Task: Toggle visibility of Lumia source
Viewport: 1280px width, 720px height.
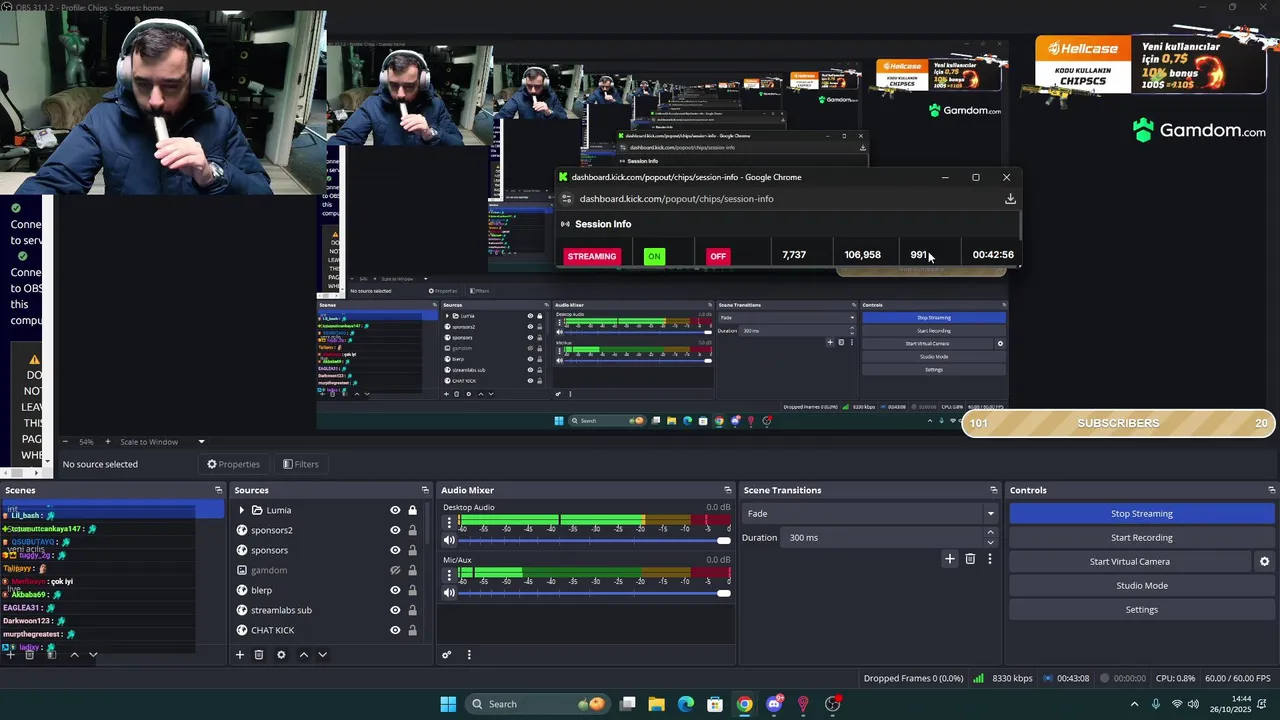Action: (x=395, y=510)
